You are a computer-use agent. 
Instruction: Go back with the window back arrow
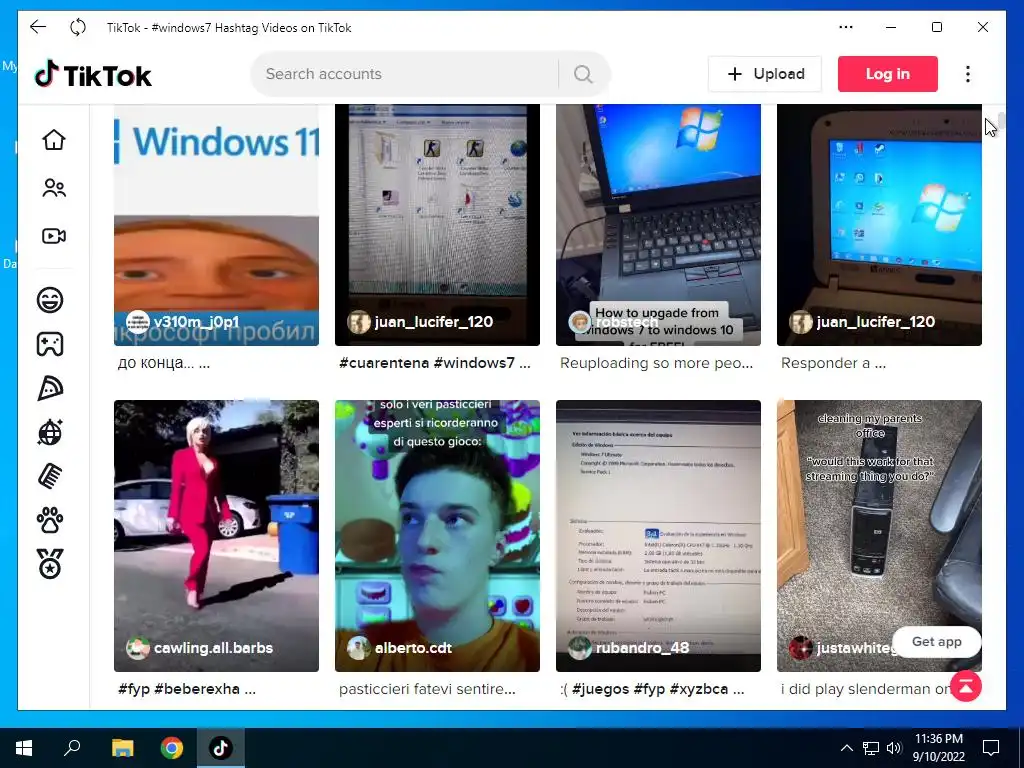38,27
